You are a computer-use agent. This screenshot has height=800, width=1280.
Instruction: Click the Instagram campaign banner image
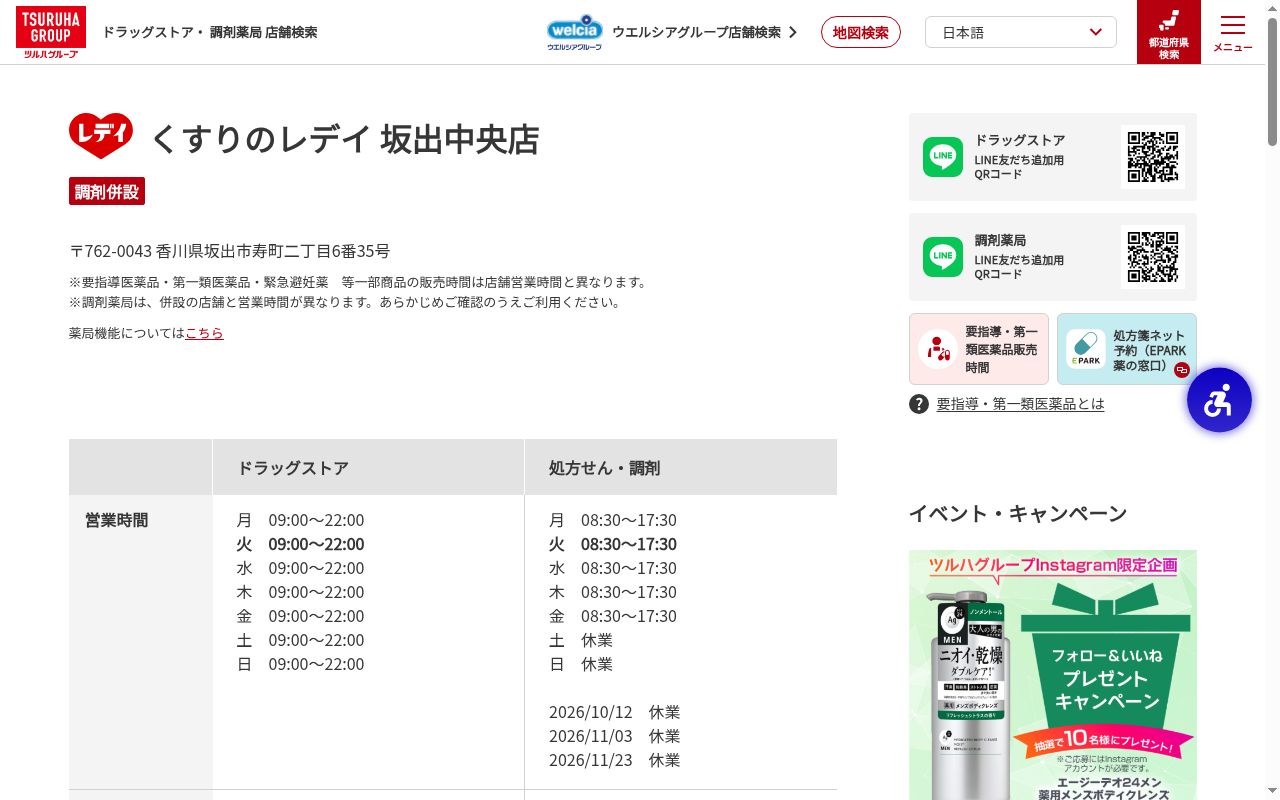click(x=1053, y=675)
